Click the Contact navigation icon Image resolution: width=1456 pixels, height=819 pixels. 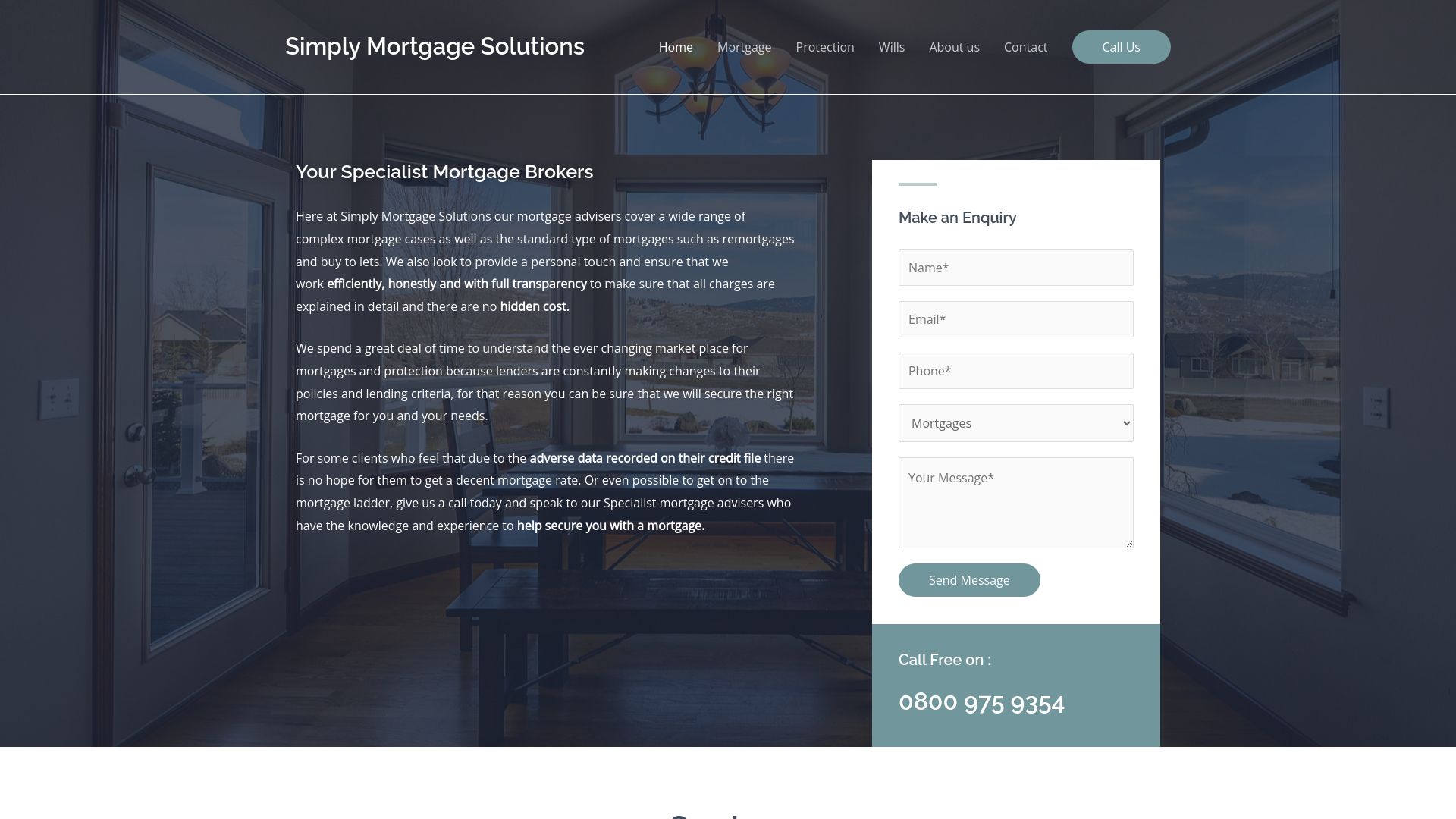point(1026,47)
